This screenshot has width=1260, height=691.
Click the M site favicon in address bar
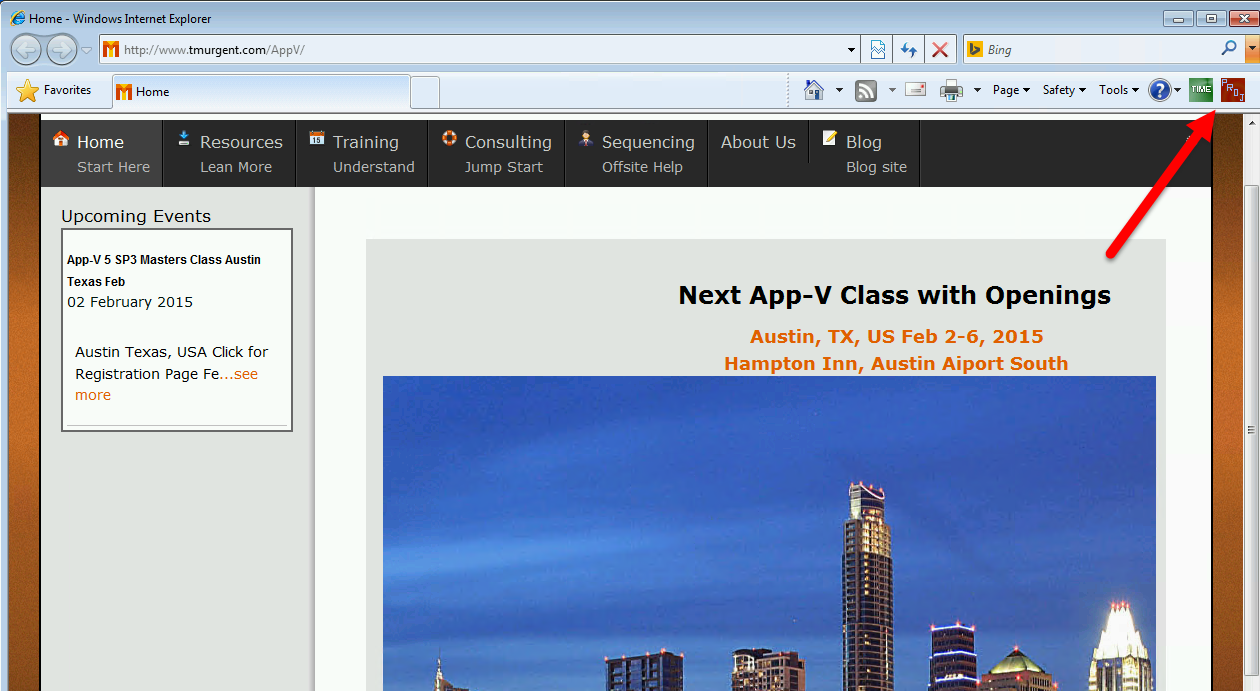[111, 49]
